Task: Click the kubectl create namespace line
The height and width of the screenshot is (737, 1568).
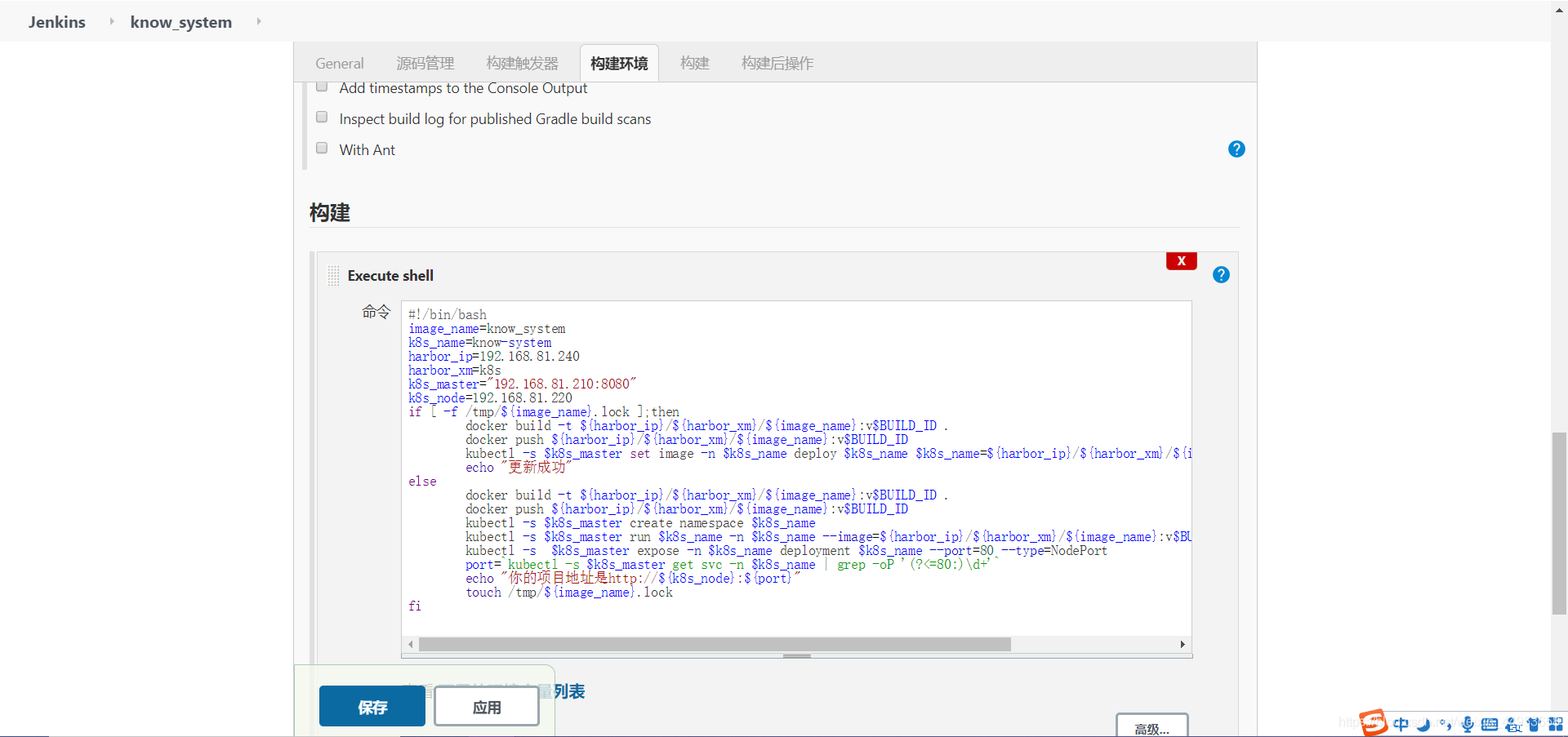Action: coord(640,523)
